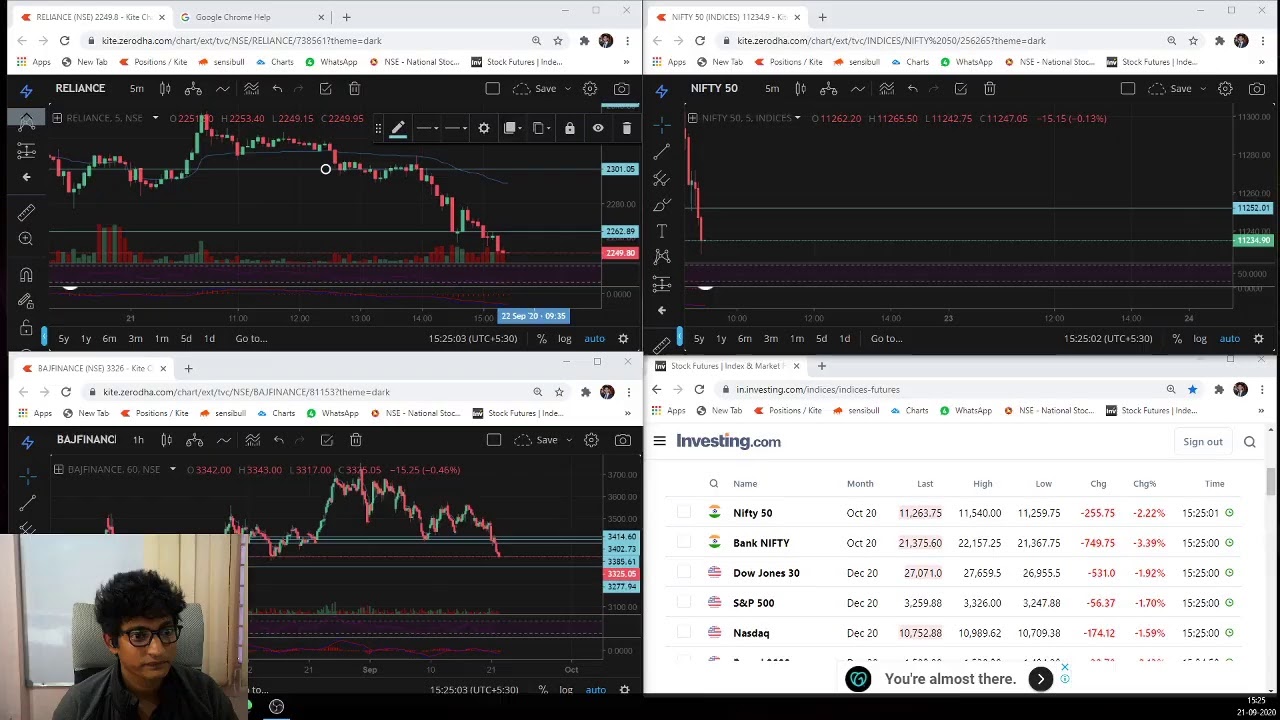Open camera snapshot in NIFTY 50 toolbar

(1257, 89)
